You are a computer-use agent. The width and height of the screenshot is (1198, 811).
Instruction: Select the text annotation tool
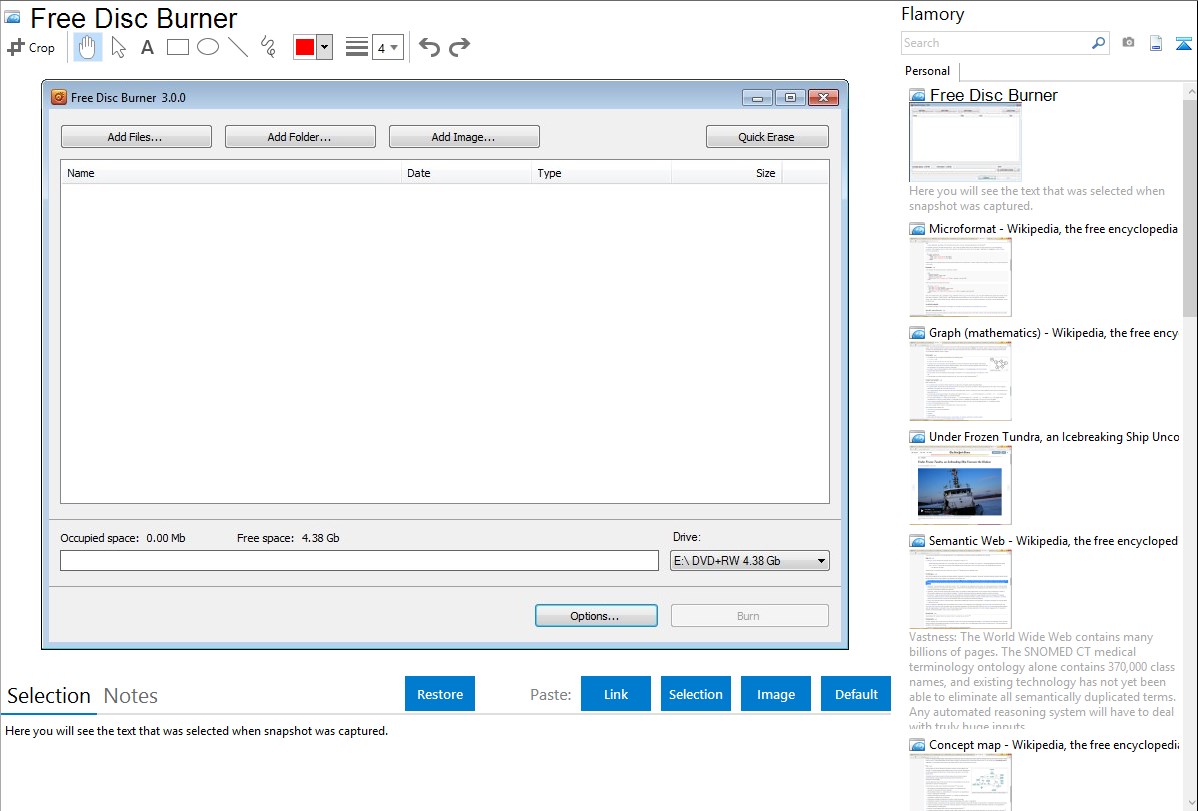pyautogui.click(x=147, y=47)
